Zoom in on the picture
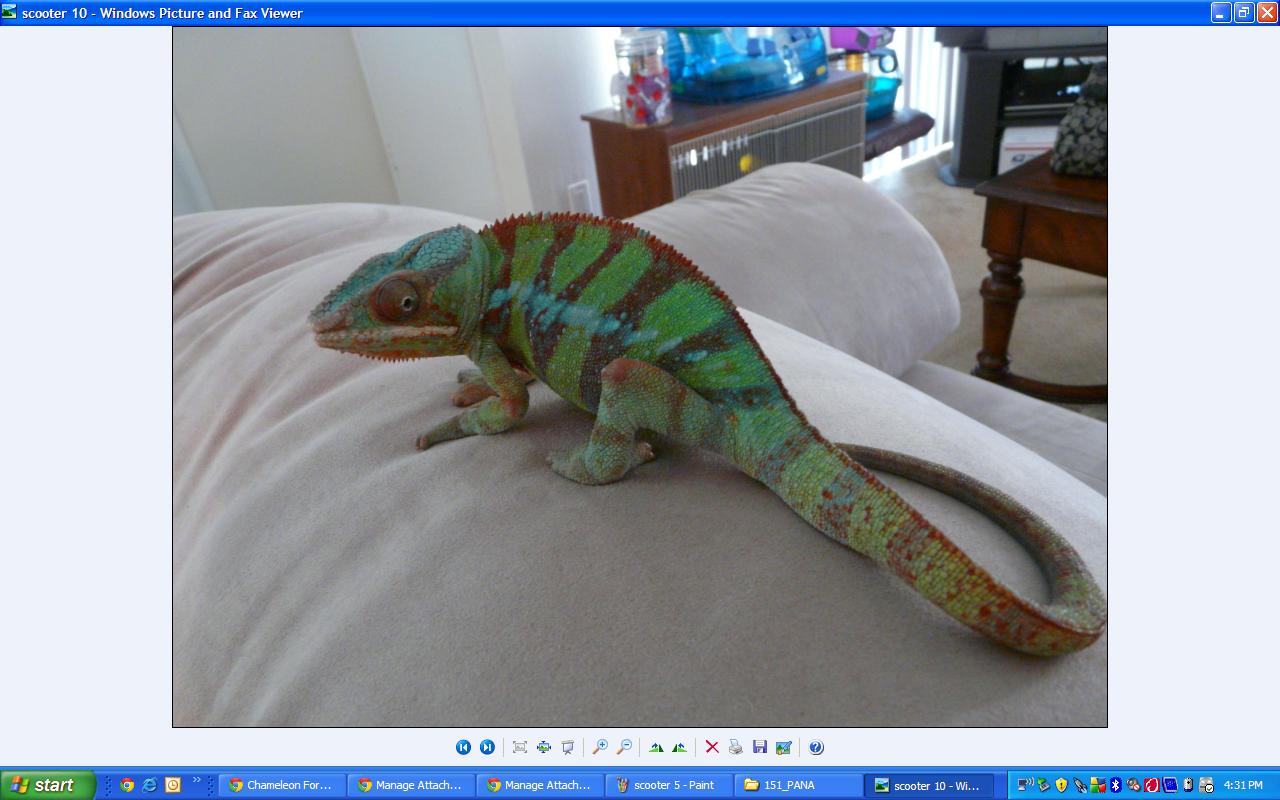 point(600,747)
